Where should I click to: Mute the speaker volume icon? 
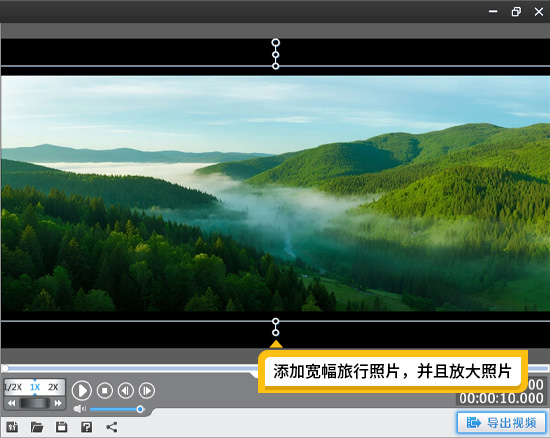click(80, 409)
